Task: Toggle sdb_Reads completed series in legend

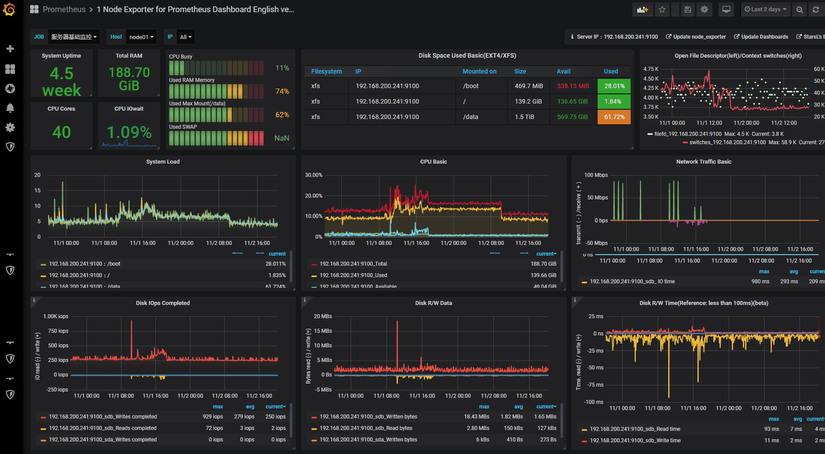Action: 102,428
